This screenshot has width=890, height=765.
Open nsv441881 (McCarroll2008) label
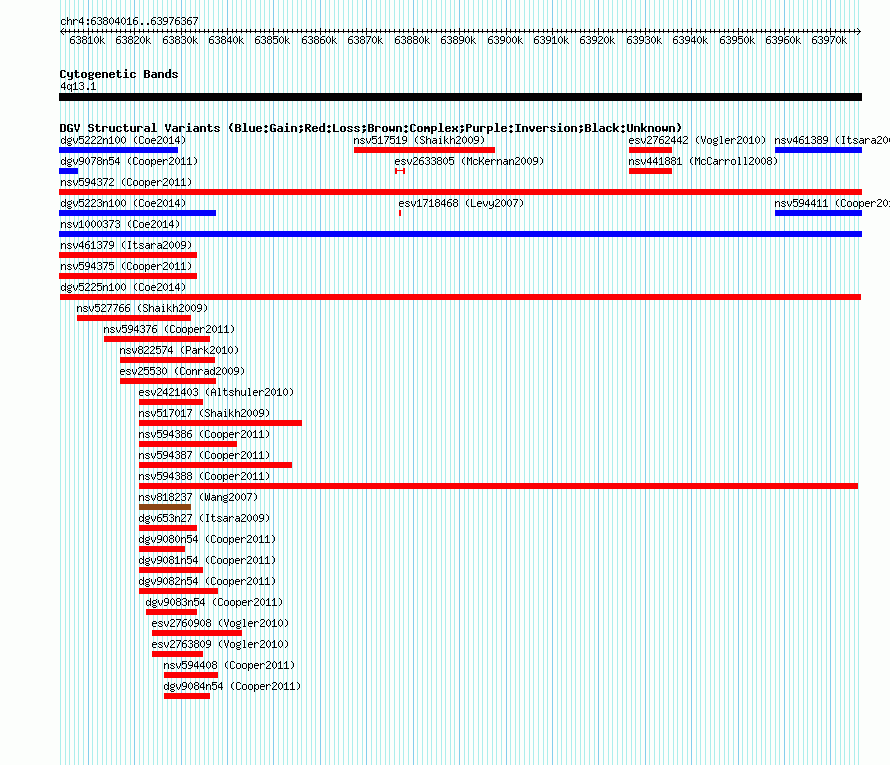pyautogui.click(x=703, y=161)
